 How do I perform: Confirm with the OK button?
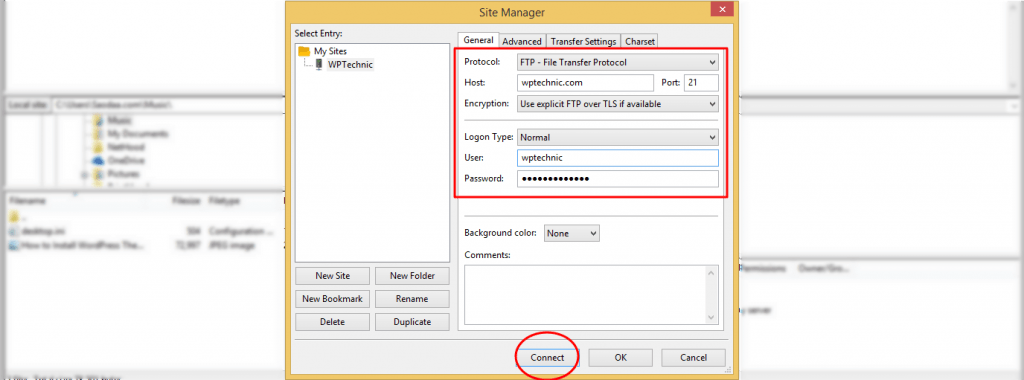coord(620,358)
